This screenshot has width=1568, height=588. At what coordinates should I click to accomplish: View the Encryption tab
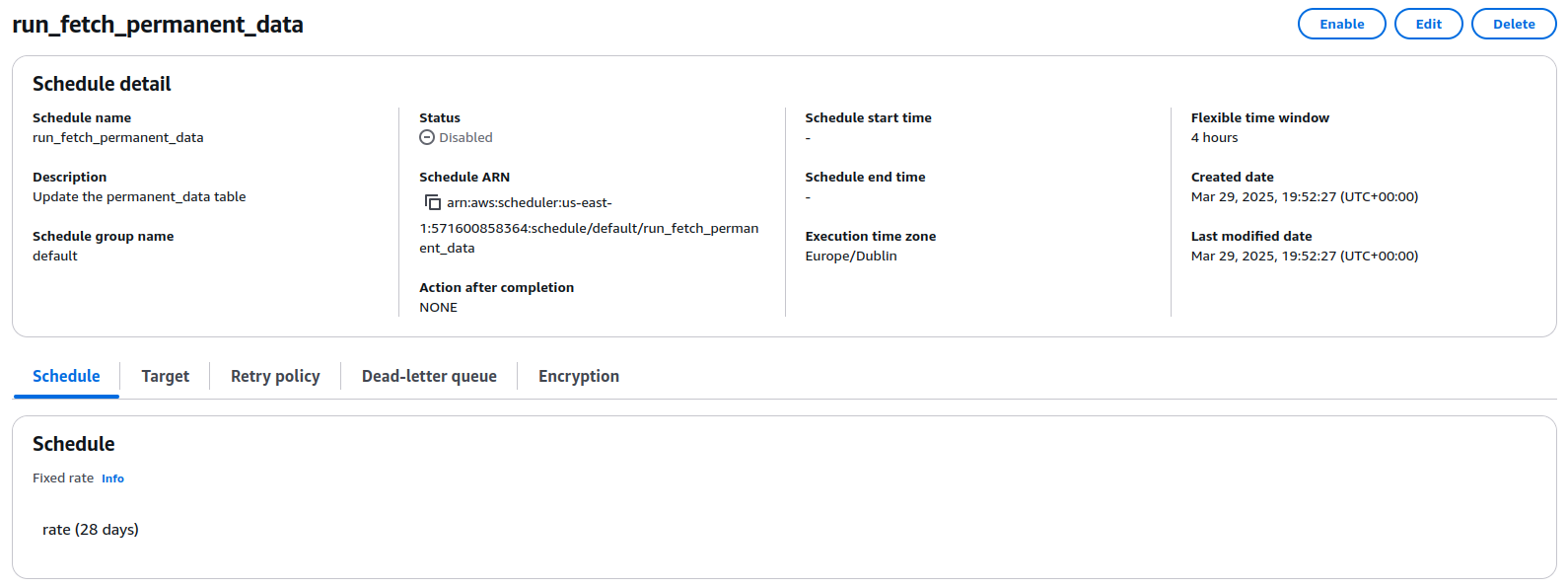(579, 376)
